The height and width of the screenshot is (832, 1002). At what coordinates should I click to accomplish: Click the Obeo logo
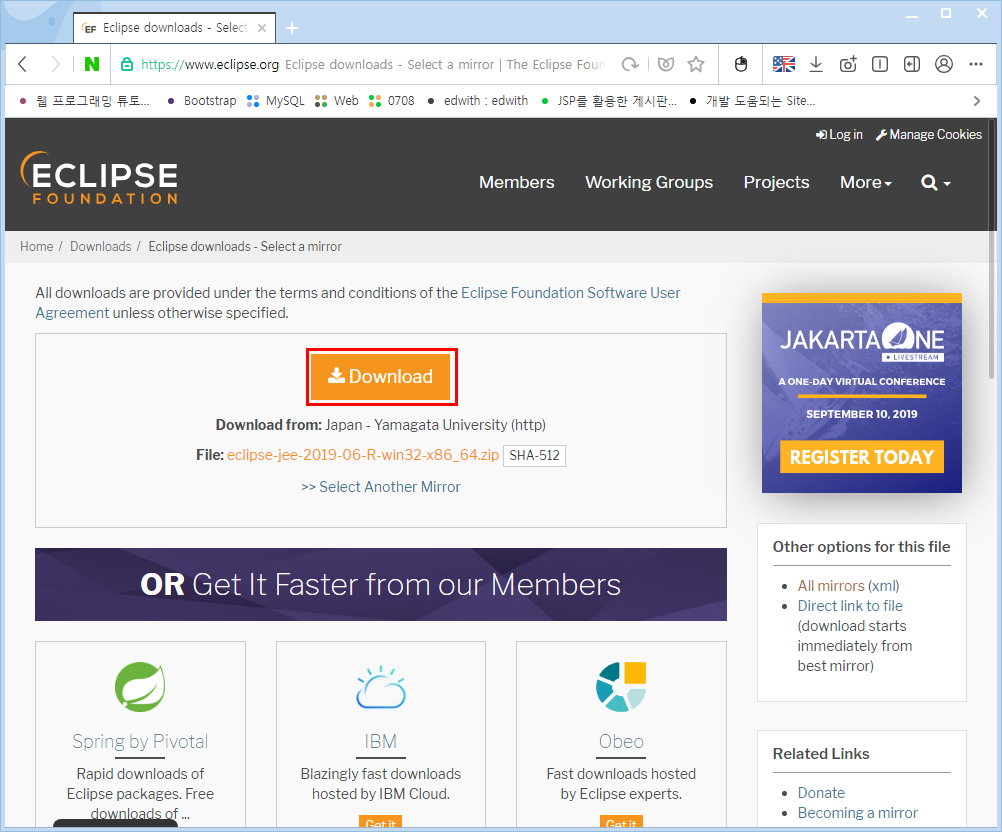pos(621,687)
